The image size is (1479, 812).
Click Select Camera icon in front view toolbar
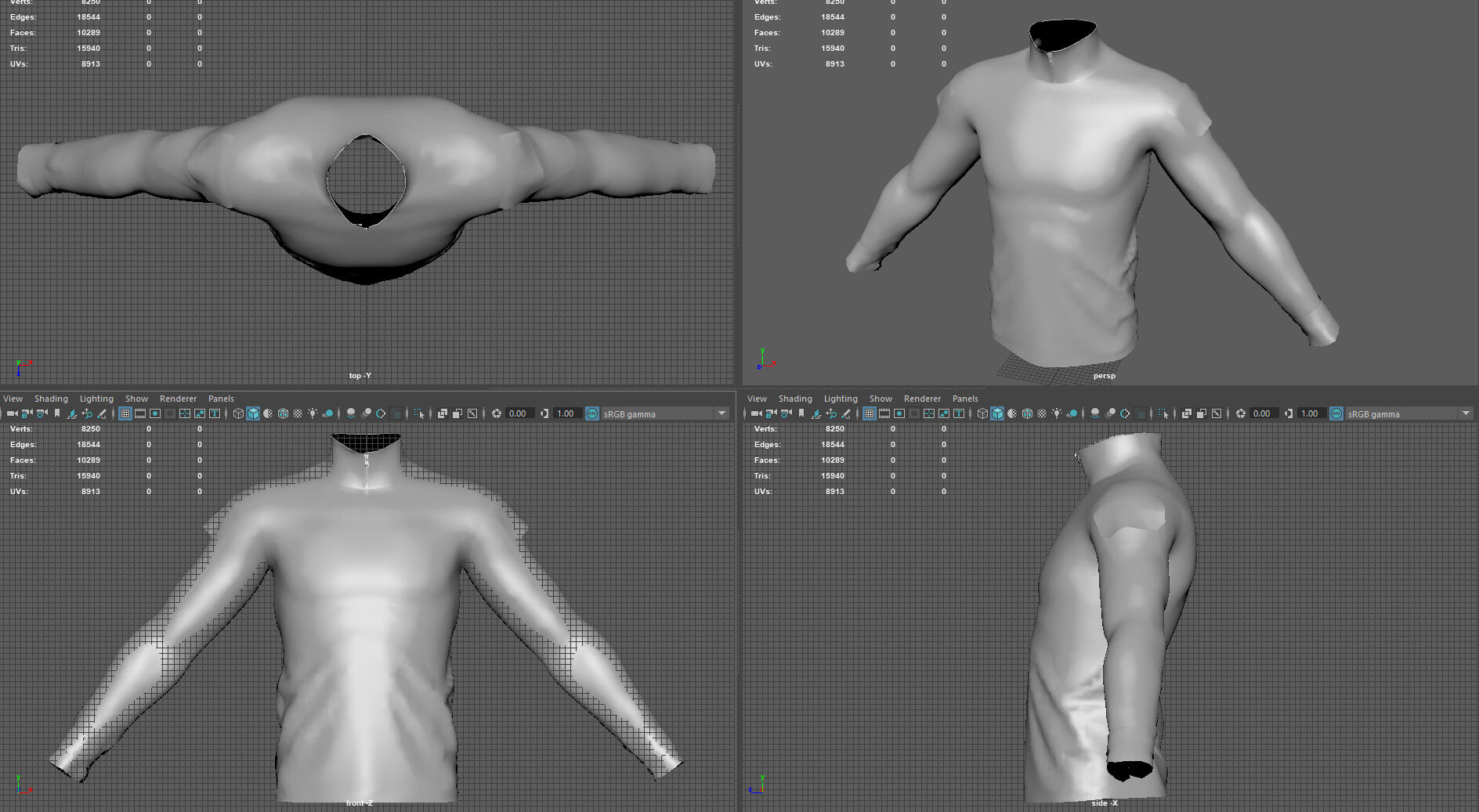click(x=12, y=413)
